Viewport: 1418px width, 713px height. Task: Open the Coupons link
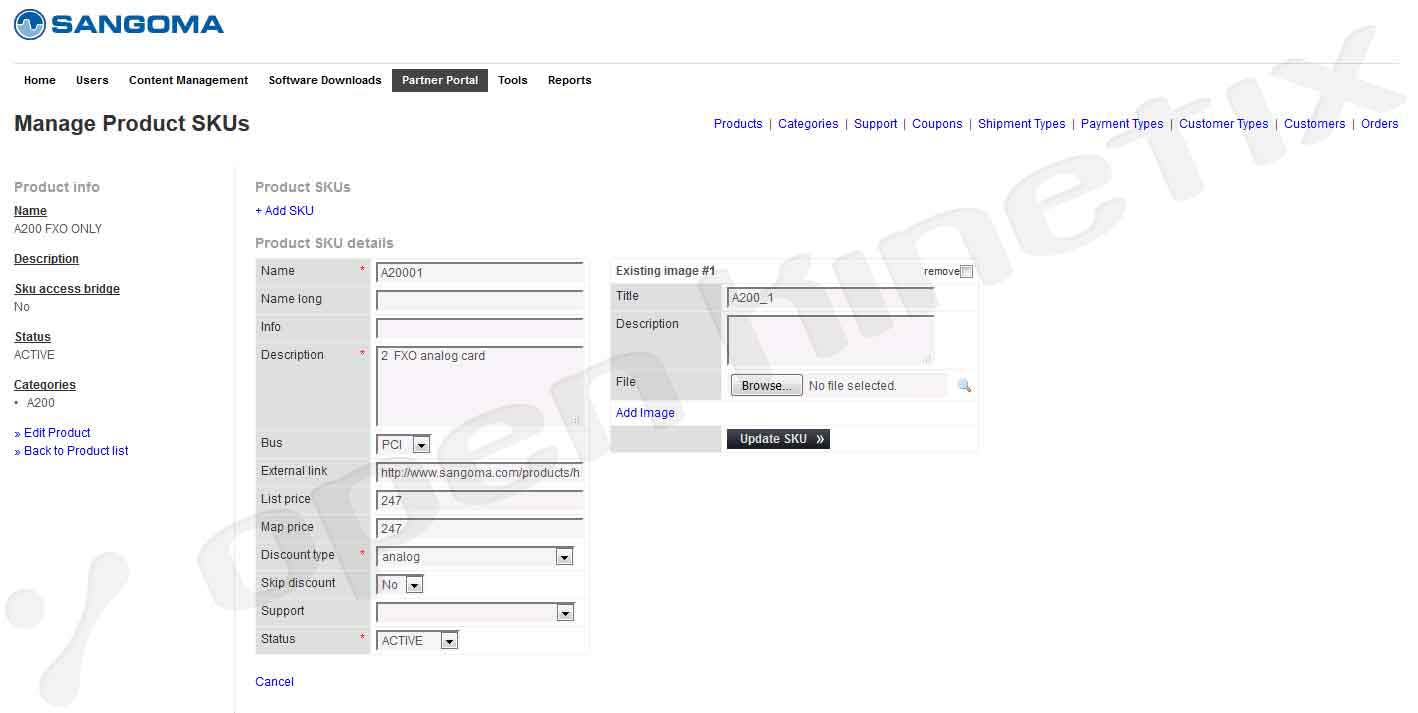(x=937, y=124)
